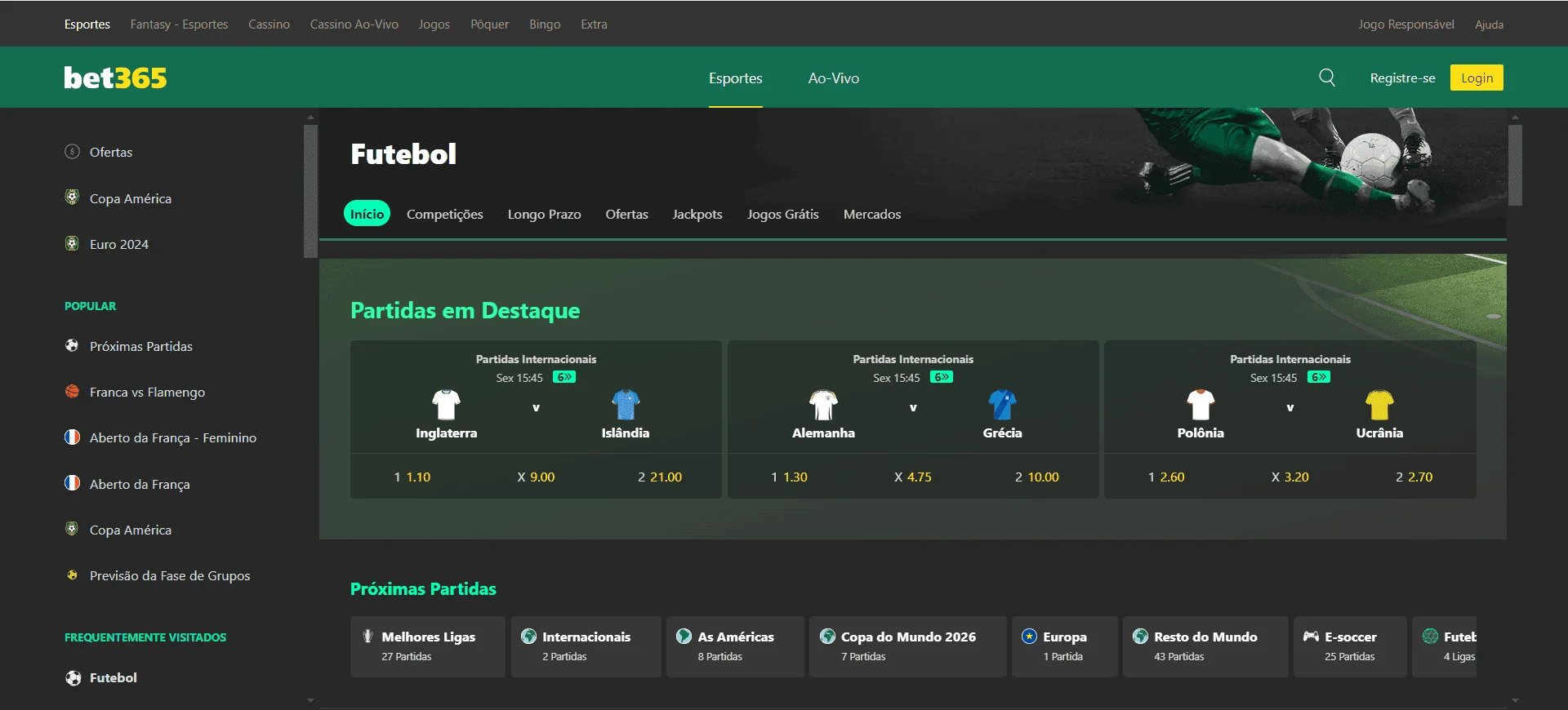Click the Ofertas coin icon in sidebar
Screen dimensions: 1568x710
(72, 152)
